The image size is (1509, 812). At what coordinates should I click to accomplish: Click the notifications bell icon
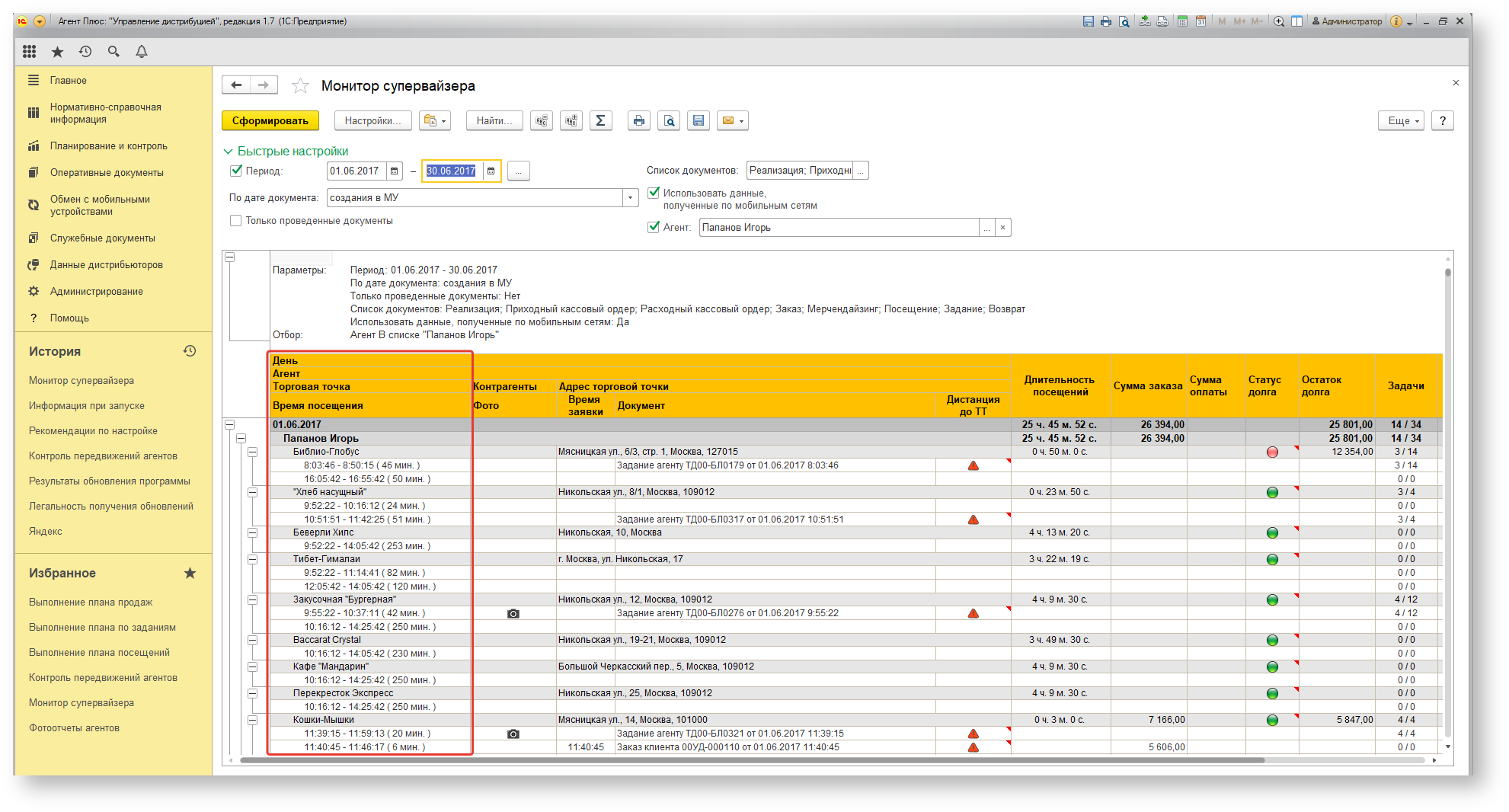(x=142, y=51)
